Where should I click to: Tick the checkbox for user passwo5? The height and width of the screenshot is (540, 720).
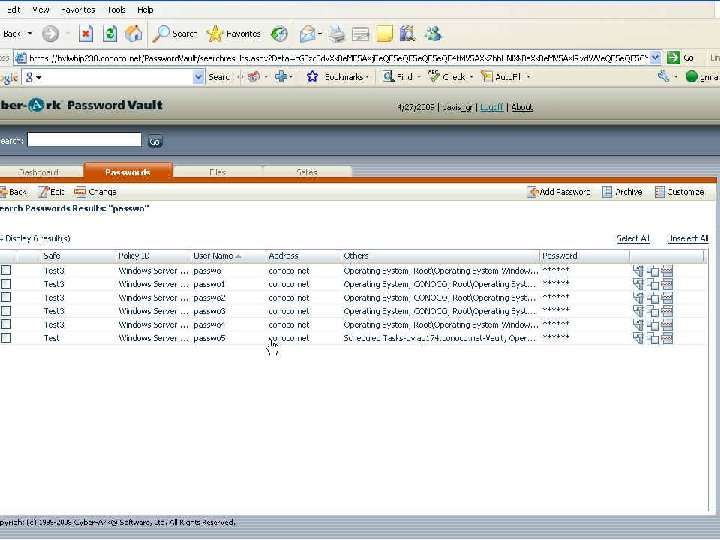click(x=6, y=338)
